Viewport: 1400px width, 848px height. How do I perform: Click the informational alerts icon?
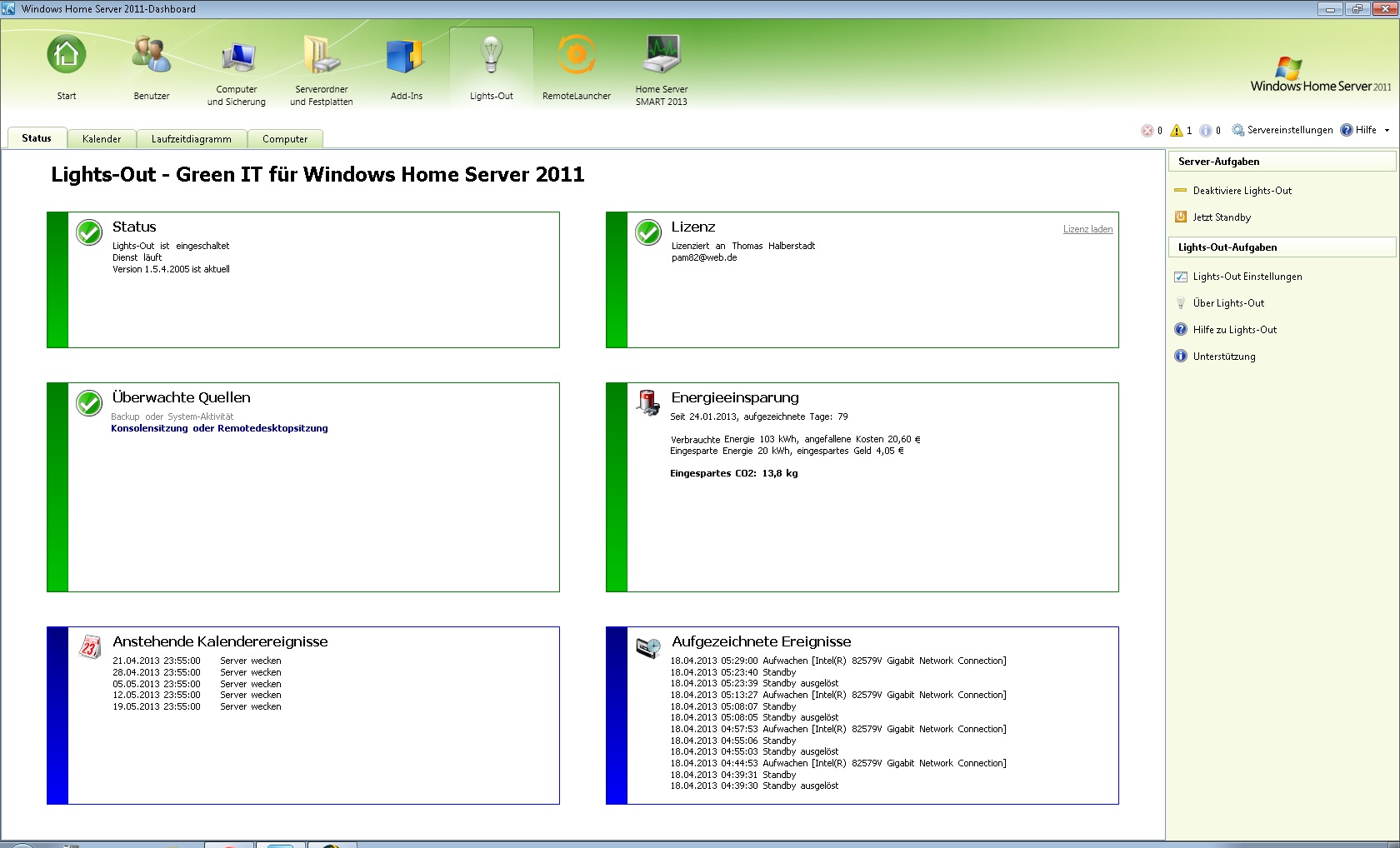[1206, 130]
